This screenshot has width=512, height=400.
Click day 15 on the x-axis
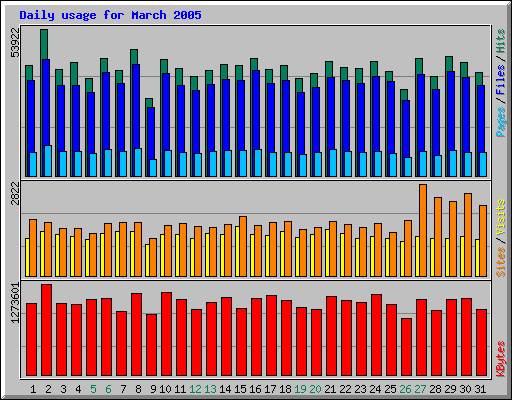click(240, 389)
